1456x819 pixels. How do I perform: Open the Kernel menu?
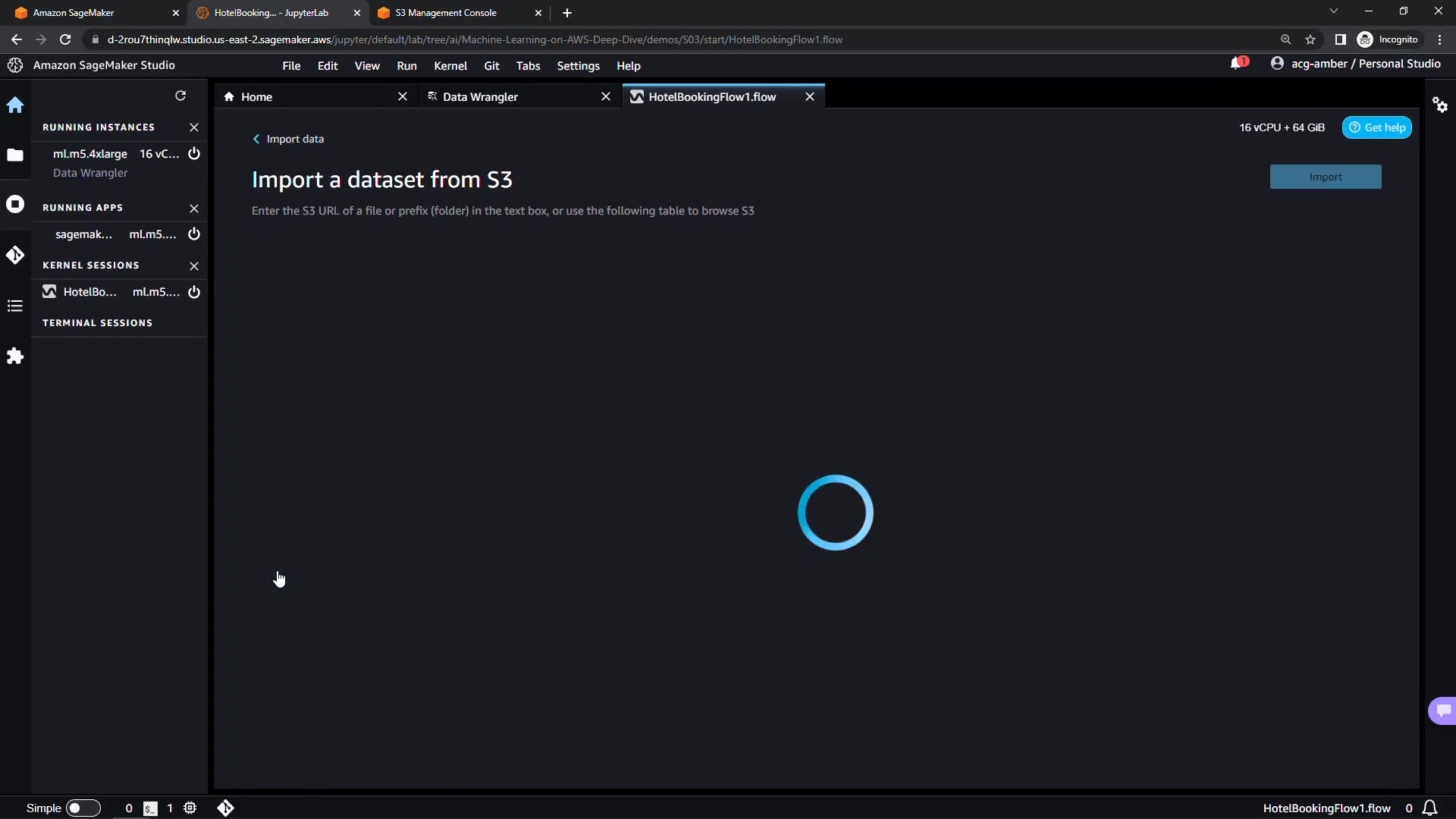[x=450, y=66]
